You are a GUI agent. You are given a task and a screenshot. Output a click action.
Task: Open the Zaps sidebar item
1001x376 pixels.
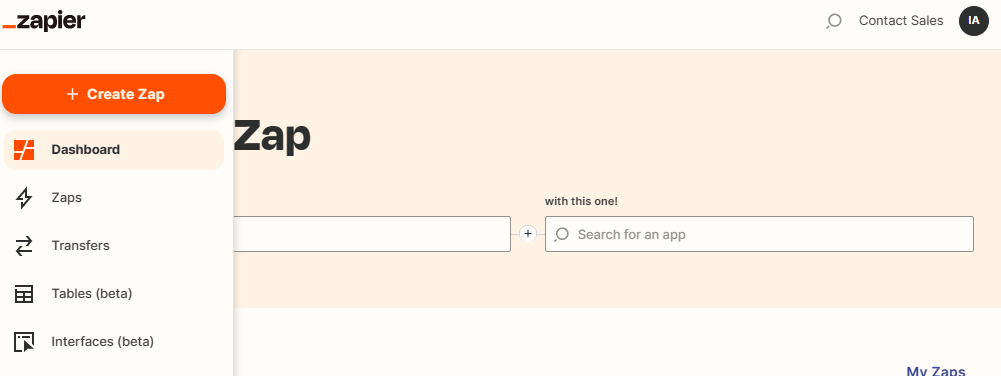(114, 198)
